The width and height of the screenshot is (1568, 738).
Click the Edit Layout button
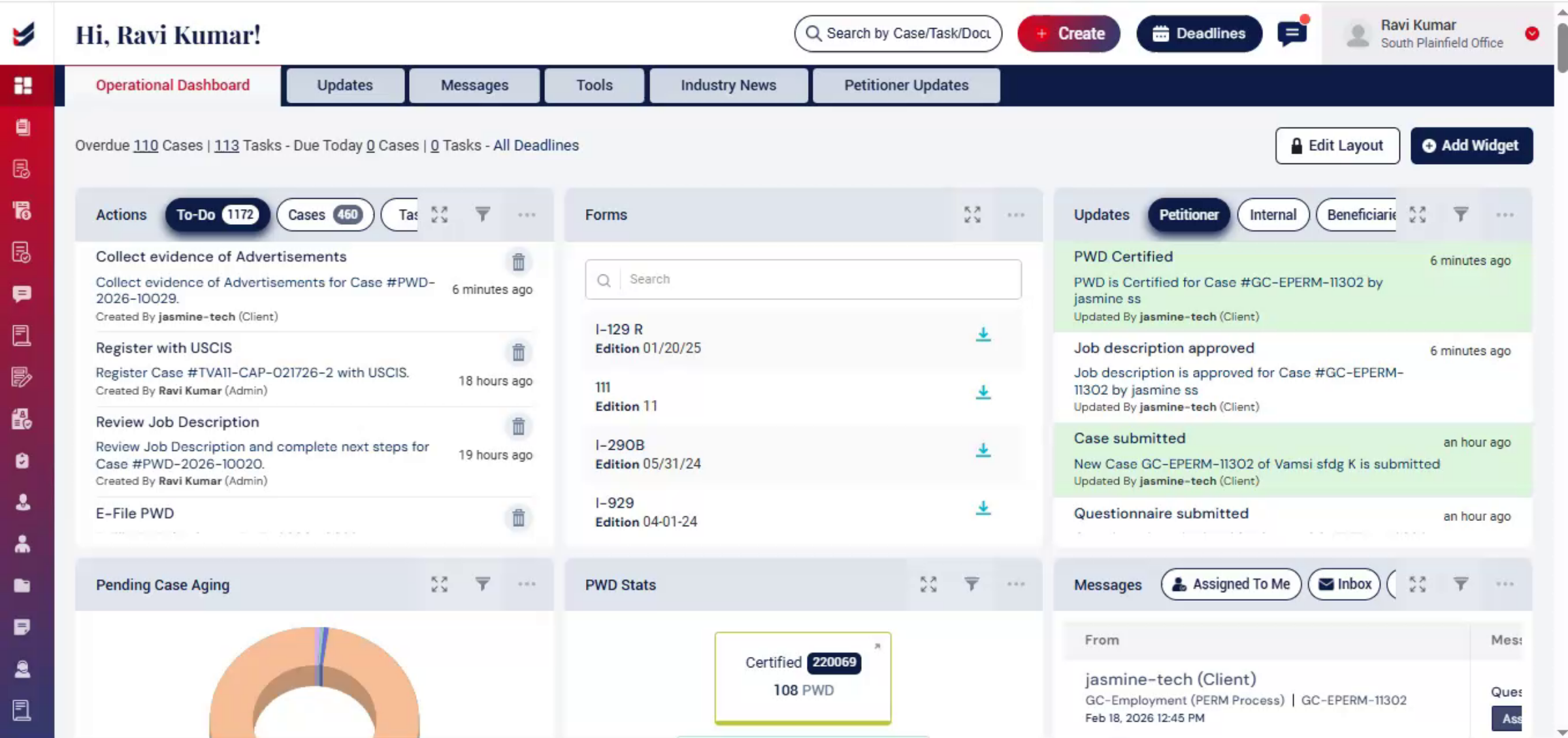point(1337,145)
